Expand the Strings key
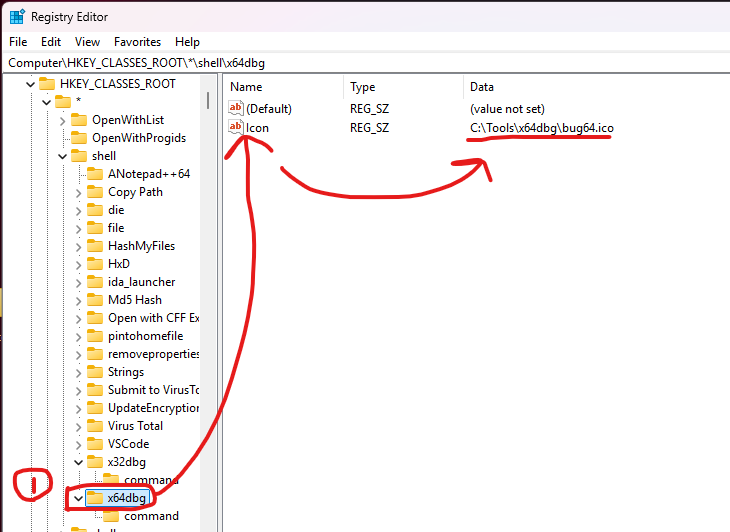The width and height of the screenshot is (730, 532). (78, 373)
